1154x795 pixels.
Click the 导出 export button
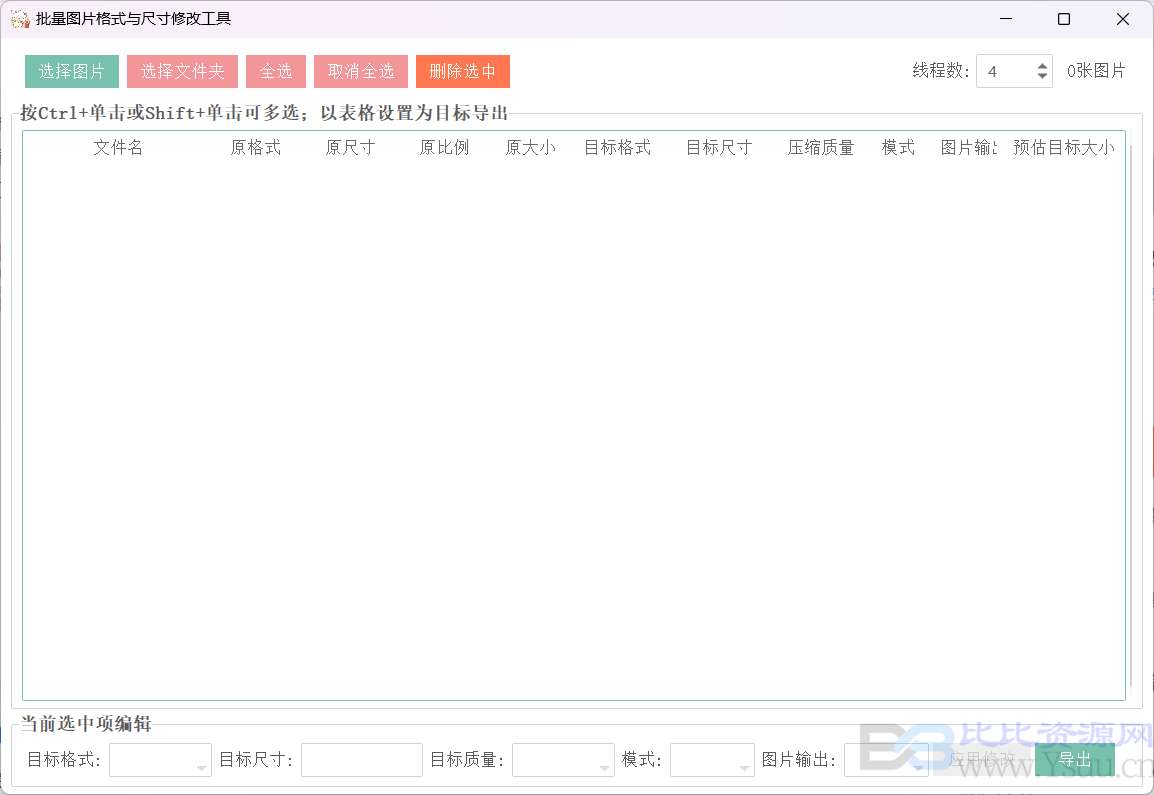(x=1074, y=760)
